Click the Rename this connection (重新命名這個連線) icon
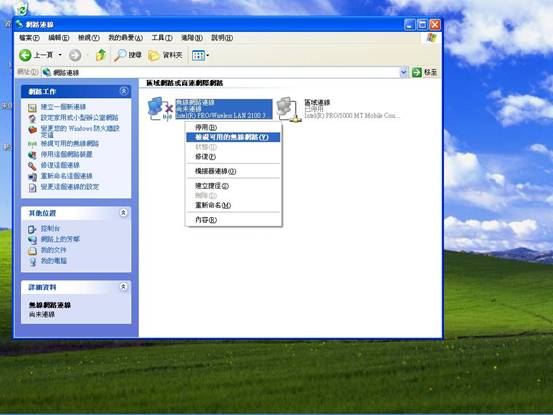Image resolution: width=553 pixels, height=415 pixels. 32,176
